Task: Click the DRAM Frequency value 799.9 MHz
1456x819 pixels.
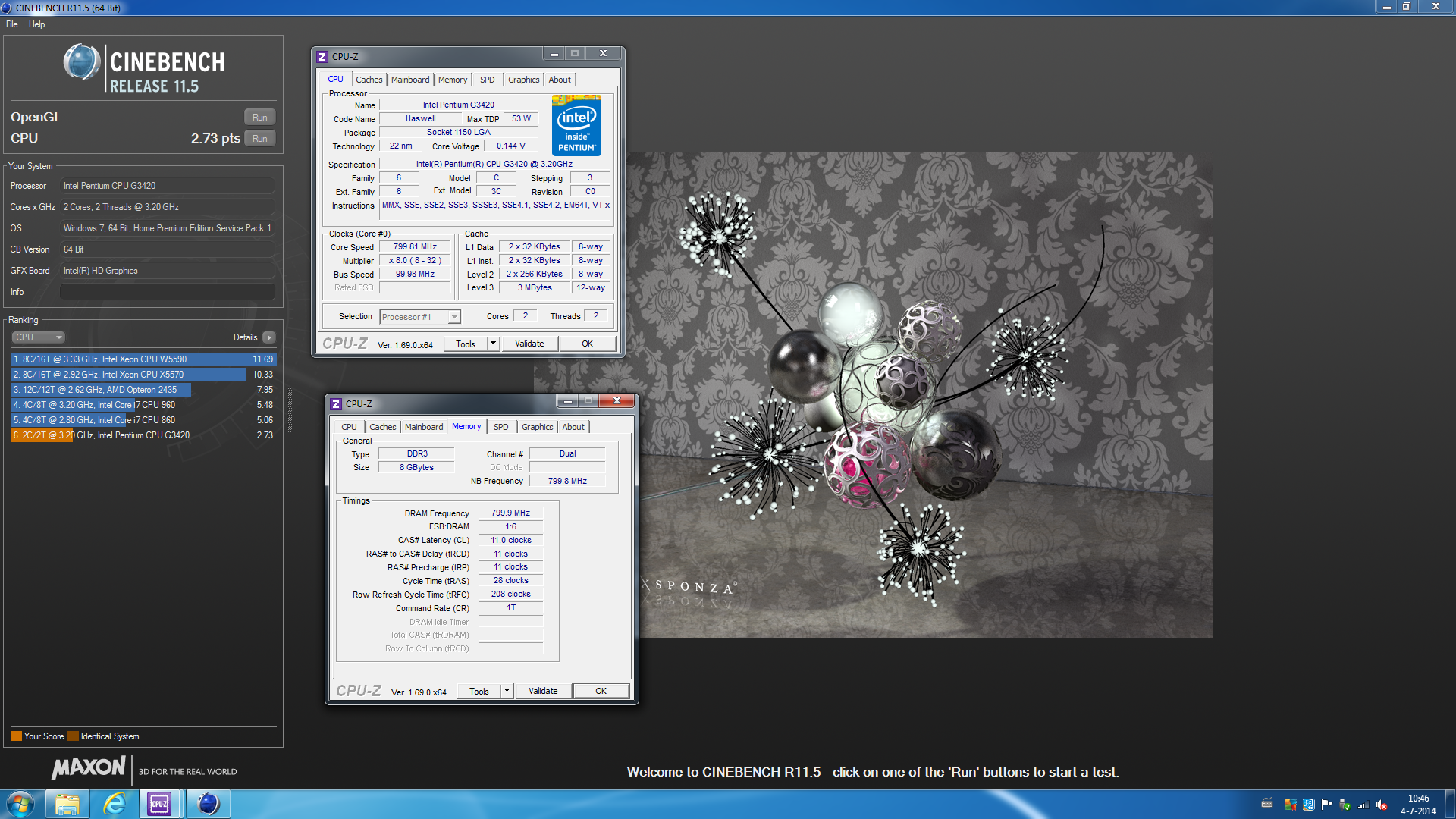Action: pos(510,513)
